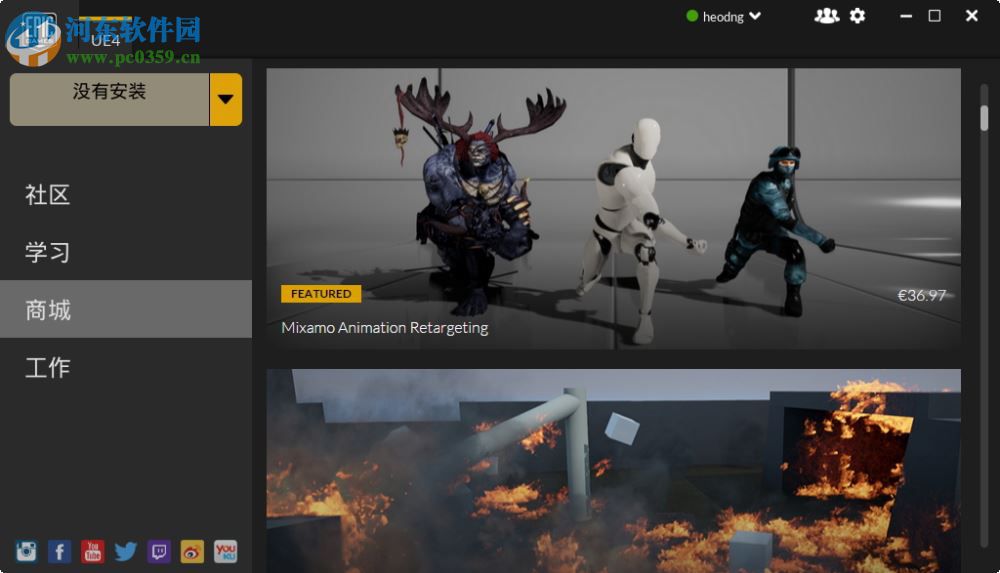This screenshot has width=1000, height=573.
Task: Open the settings gear icon
Action: click(x=858, y=16)
